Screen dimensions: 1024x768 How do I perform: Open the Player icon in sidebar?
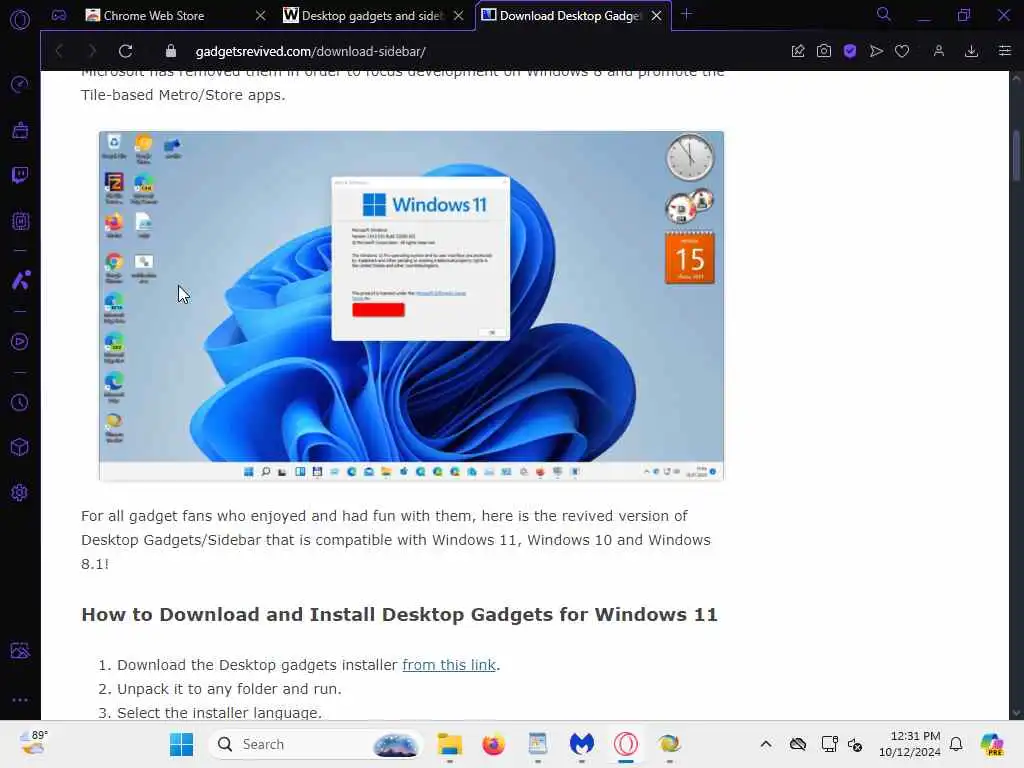(x=20, y=342)
